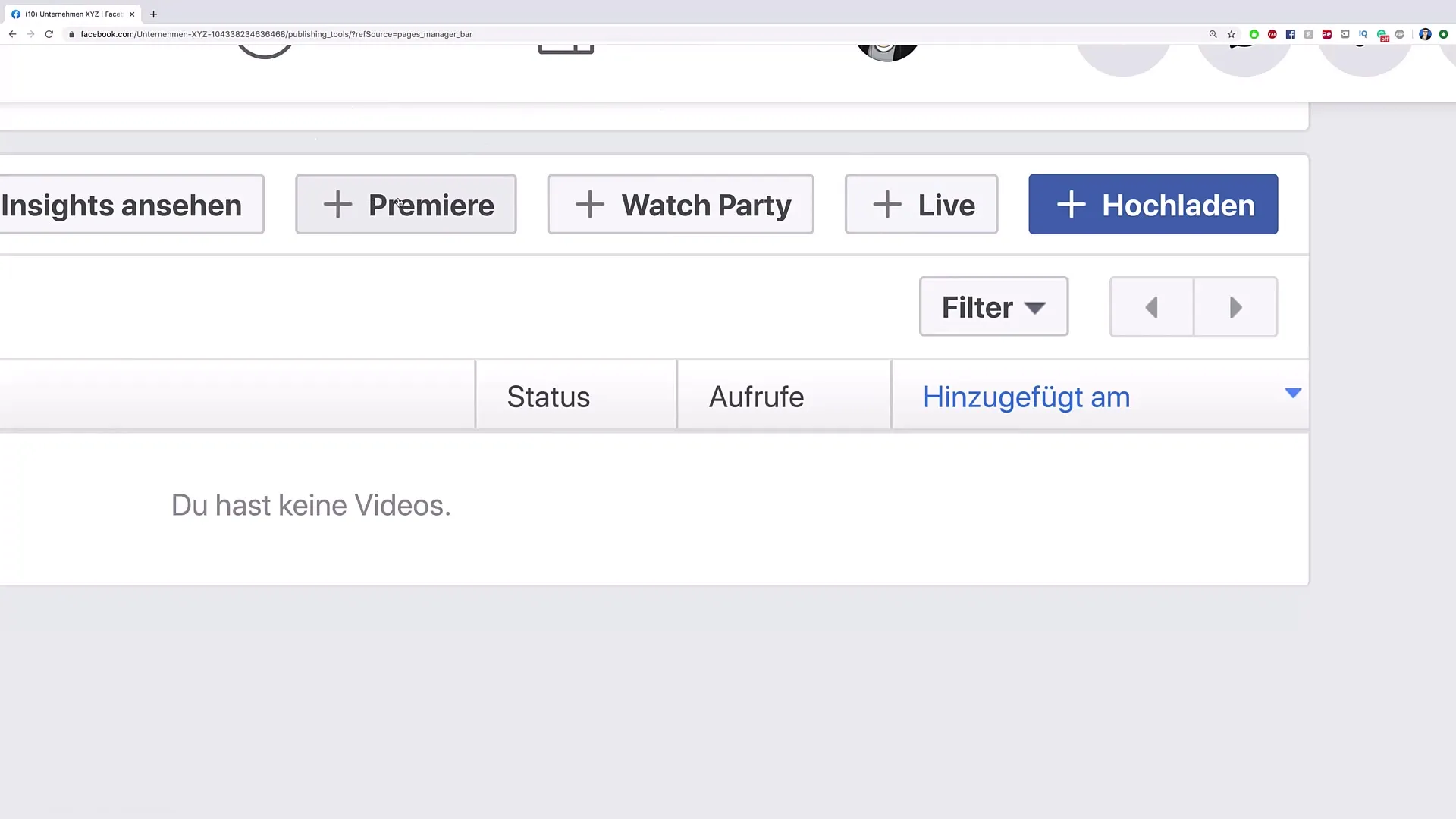The width and height of the screenshot is (1456, 819).
Task: Click the plus icon on the Live button
Action: (886, 205)
